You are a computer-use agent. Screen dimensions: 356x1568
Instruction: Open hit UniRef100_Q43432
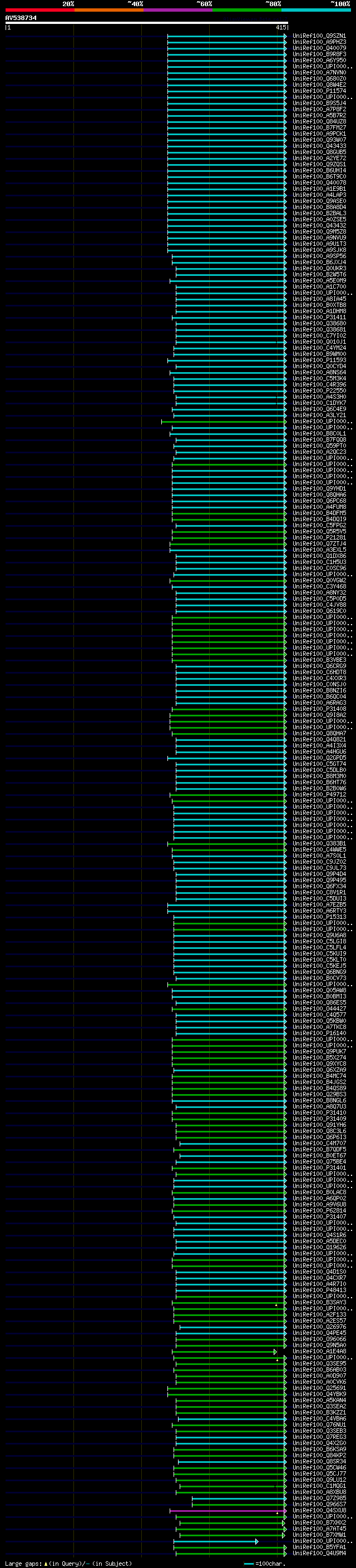(x=319, y=225)
